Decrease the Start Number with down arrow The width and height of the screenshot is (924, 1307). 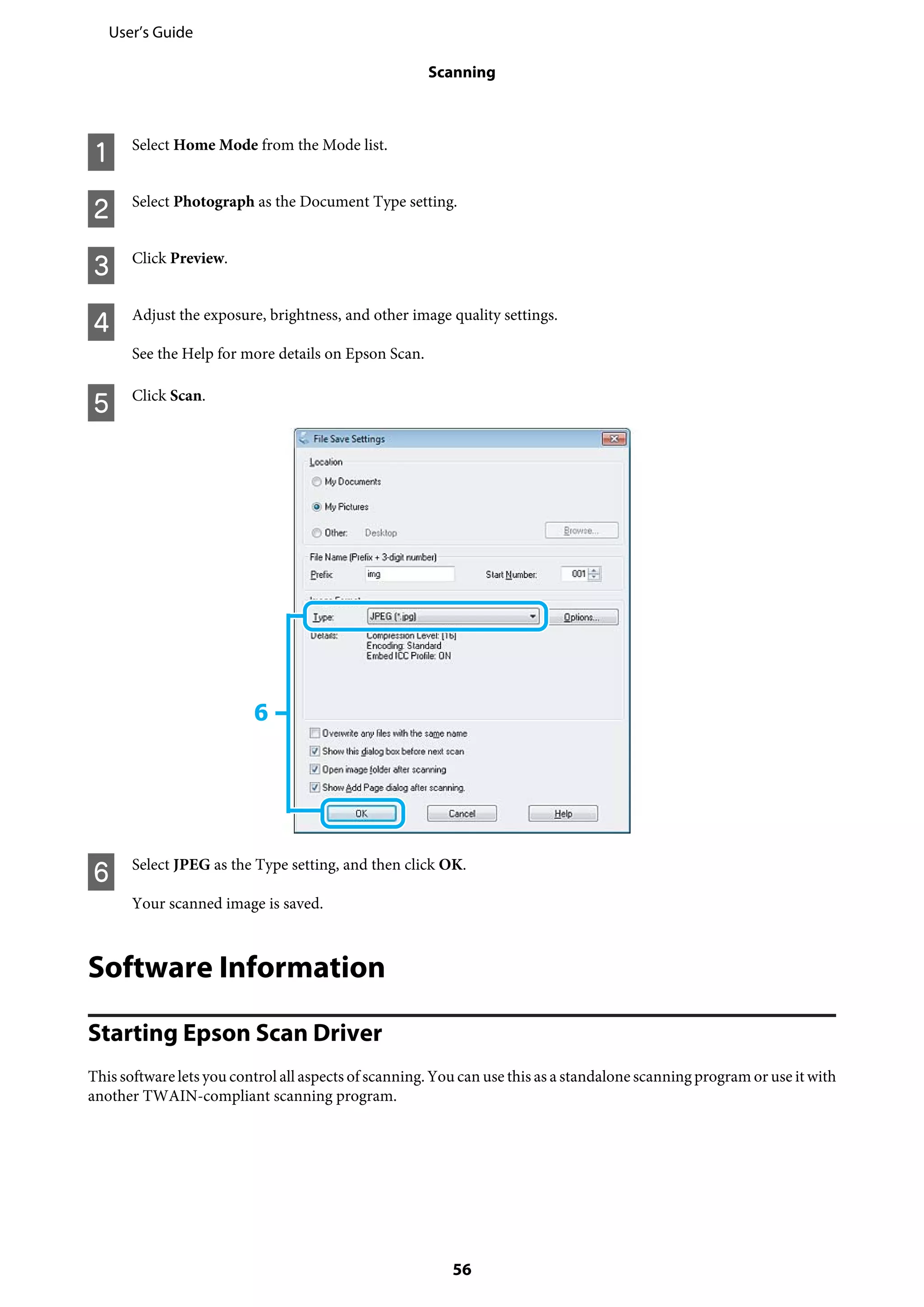pyautogui.click(x=594, y=577)
